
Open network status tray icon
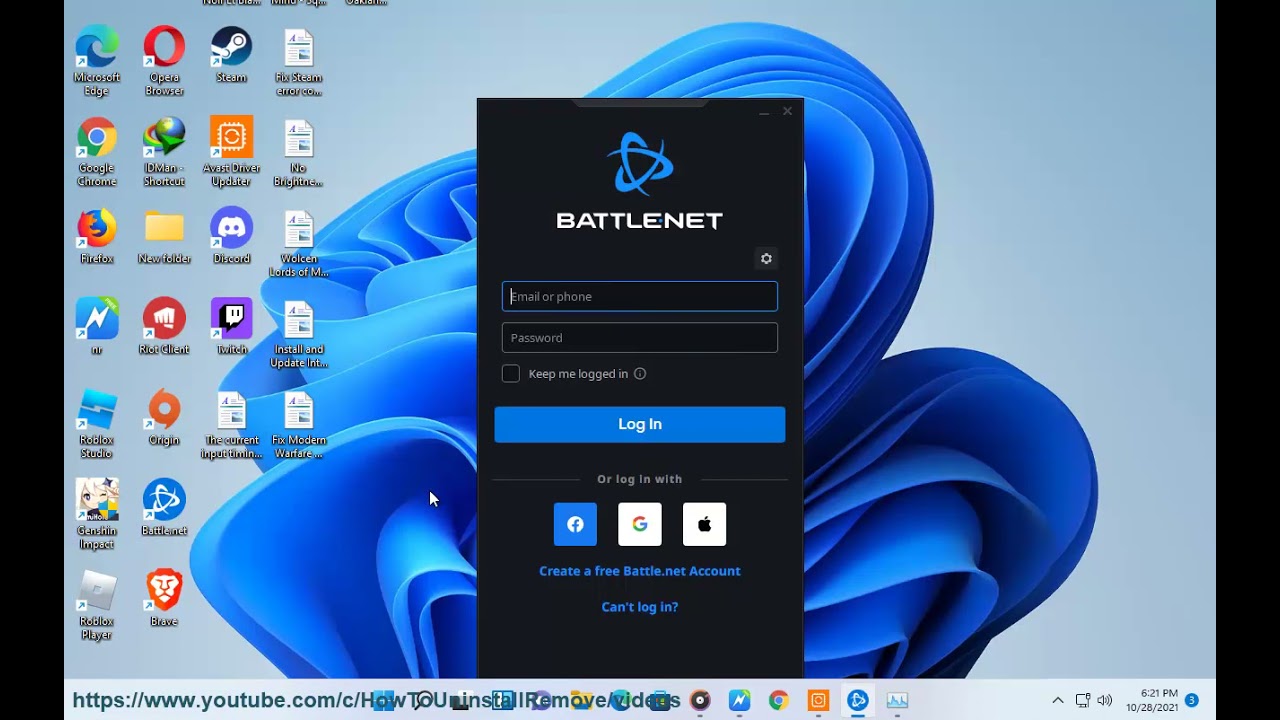point(1082,701)
